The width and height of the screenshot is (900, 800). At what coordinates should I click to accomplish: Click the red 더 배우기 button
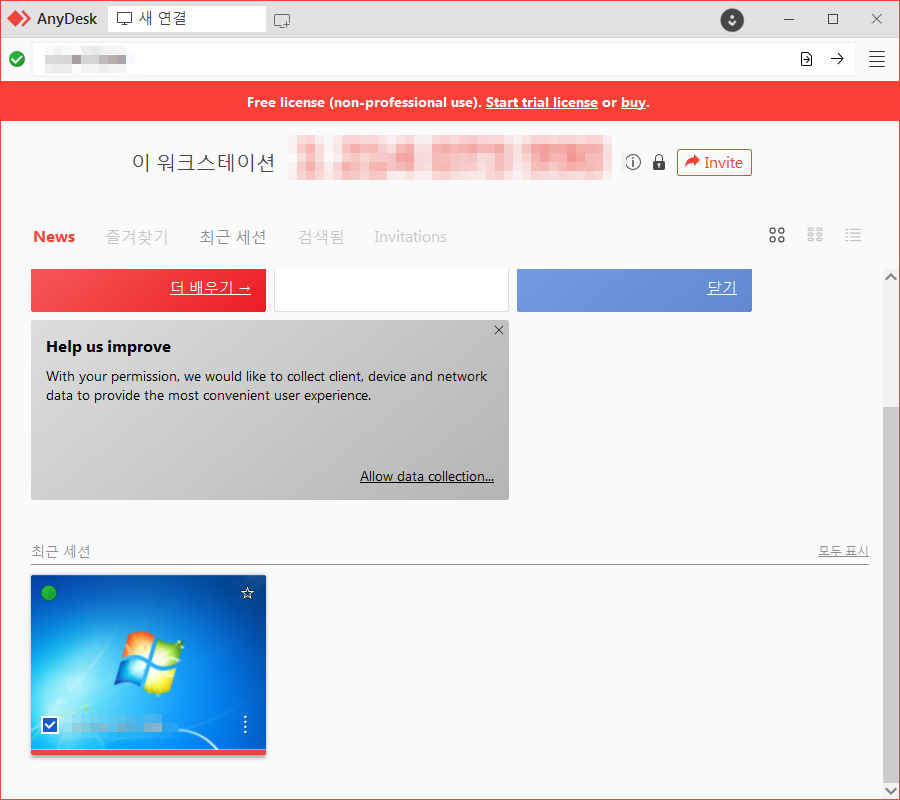[148, 290]
